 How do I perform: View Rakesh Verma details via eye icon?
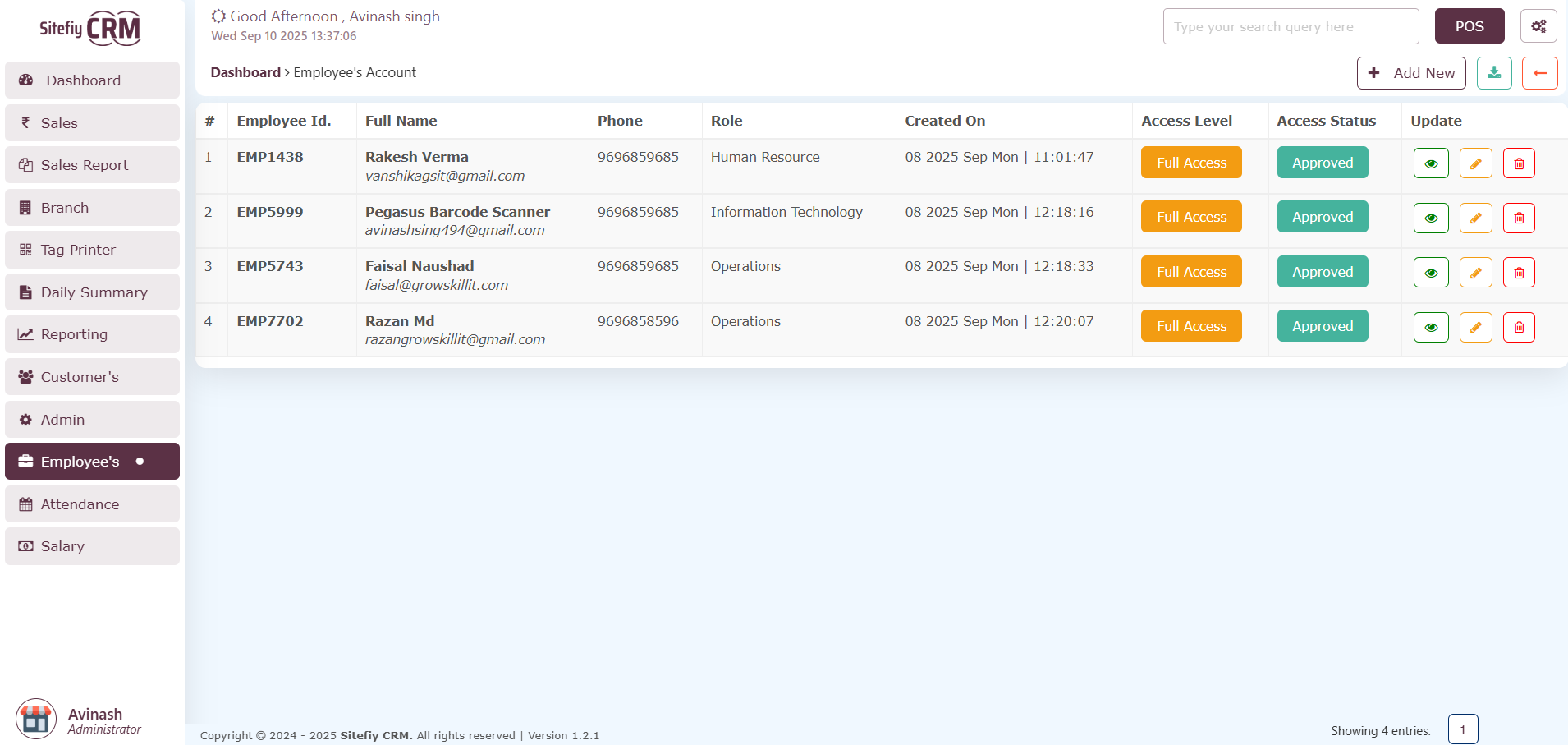click(1431, 163)
